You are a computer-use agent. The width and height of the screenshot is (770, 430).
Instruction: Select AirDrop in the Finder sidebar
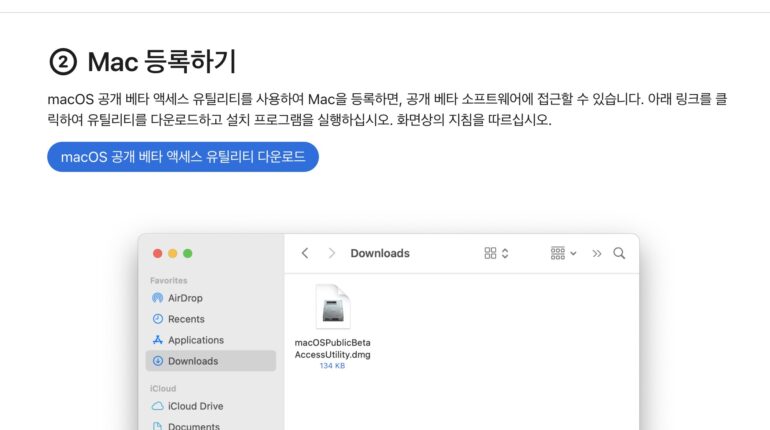(185, 298)
